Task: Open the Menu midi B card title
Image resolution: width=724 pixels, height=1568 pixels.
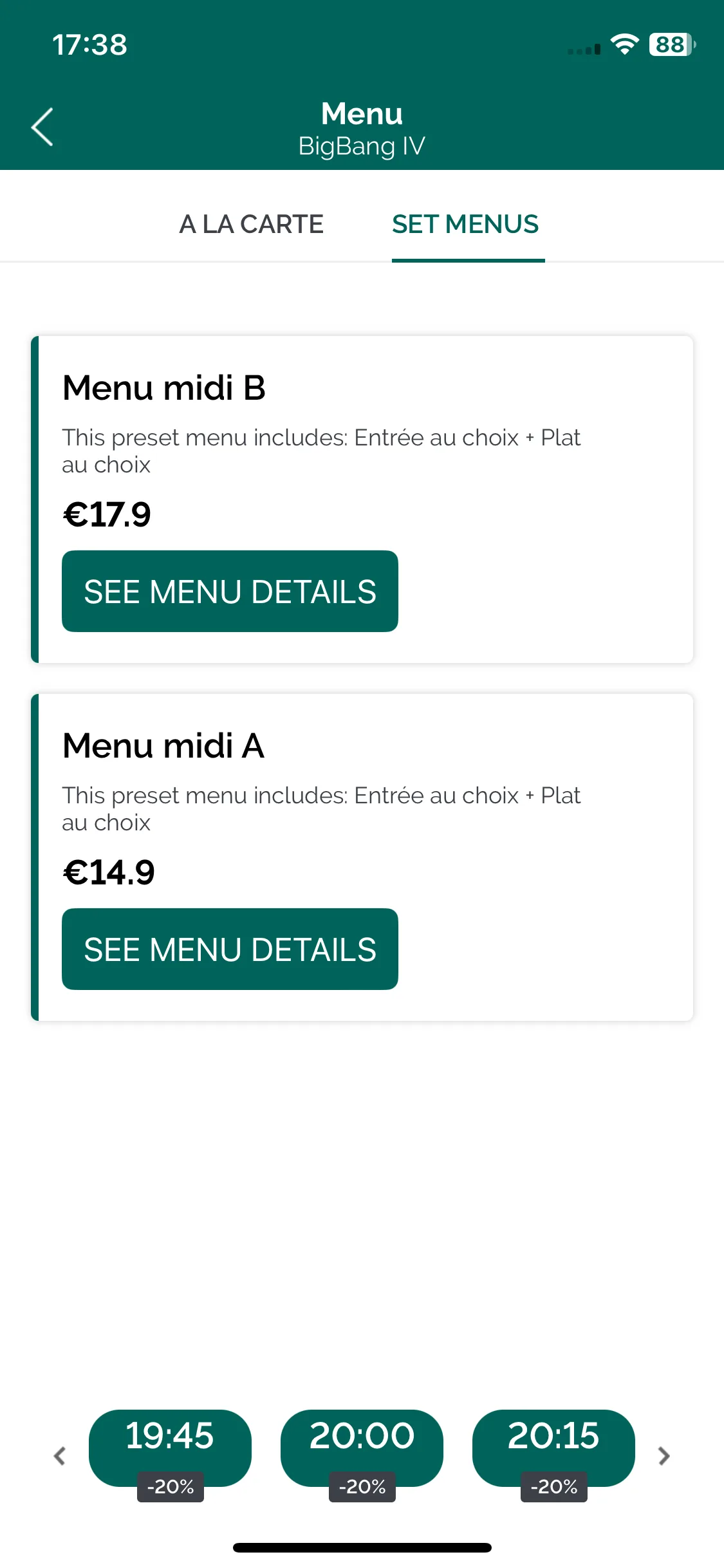Action: point(164,388)
